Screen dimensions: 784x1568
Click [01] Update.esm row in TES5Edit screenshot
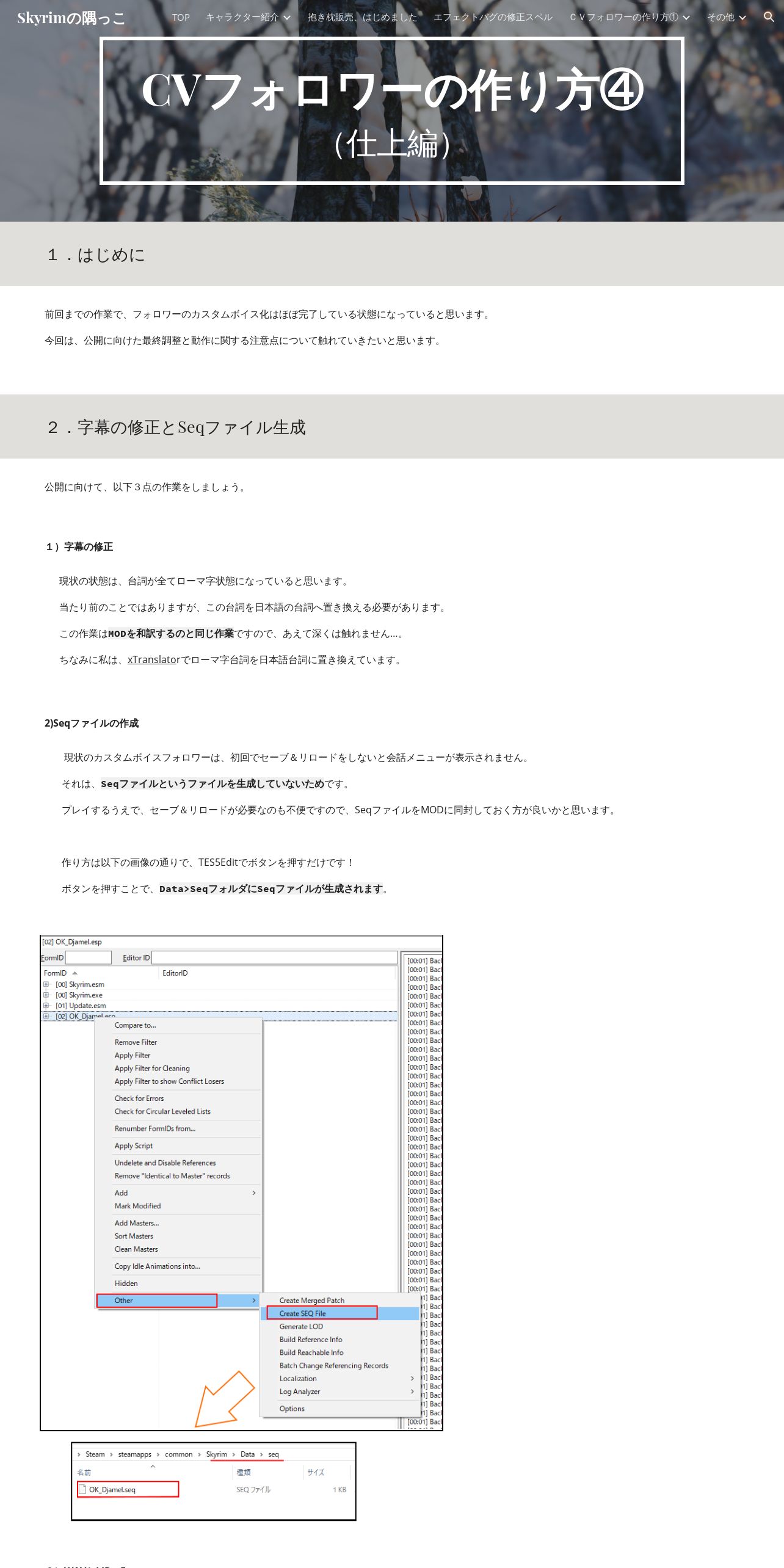81,1005
